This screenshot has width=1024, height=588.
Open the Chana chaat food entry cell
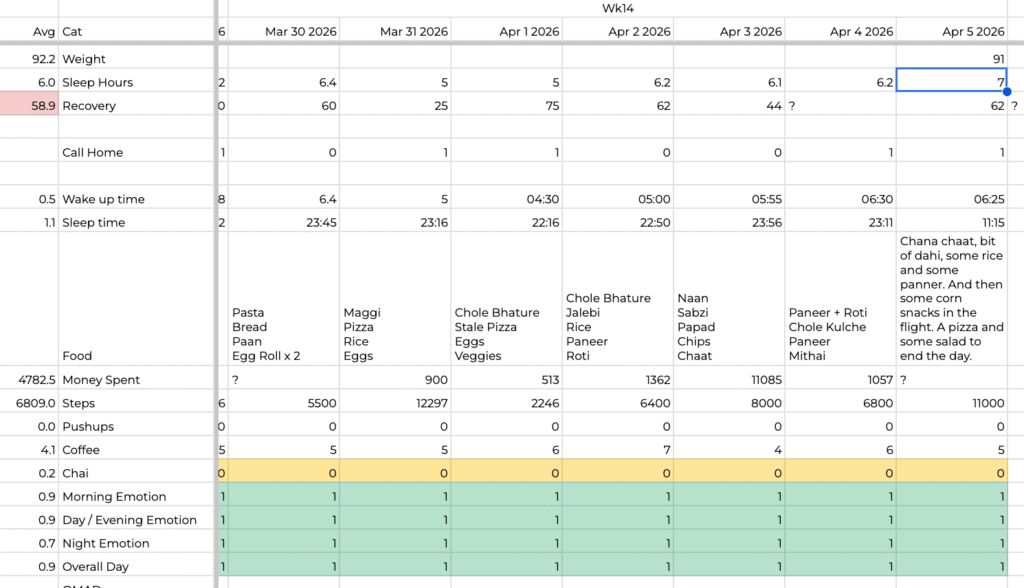pos(952,298)
